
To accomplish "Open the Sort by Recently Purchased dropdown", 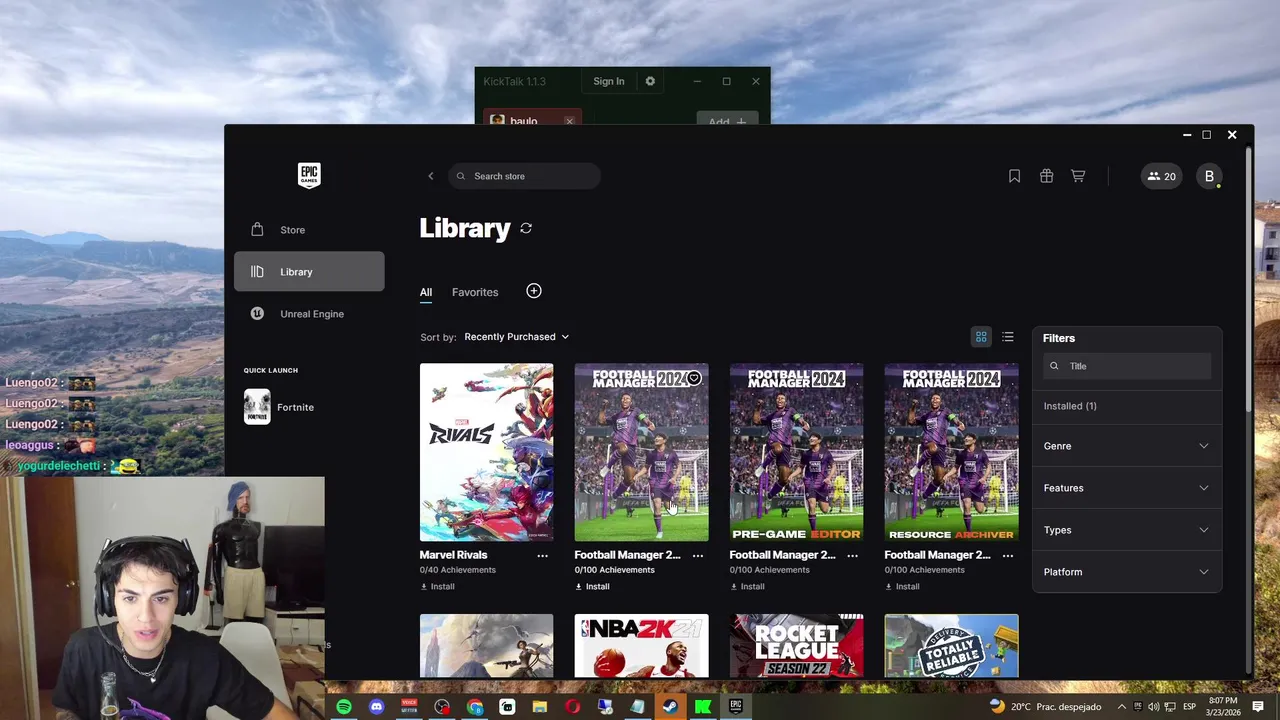I will coord(516,337).
